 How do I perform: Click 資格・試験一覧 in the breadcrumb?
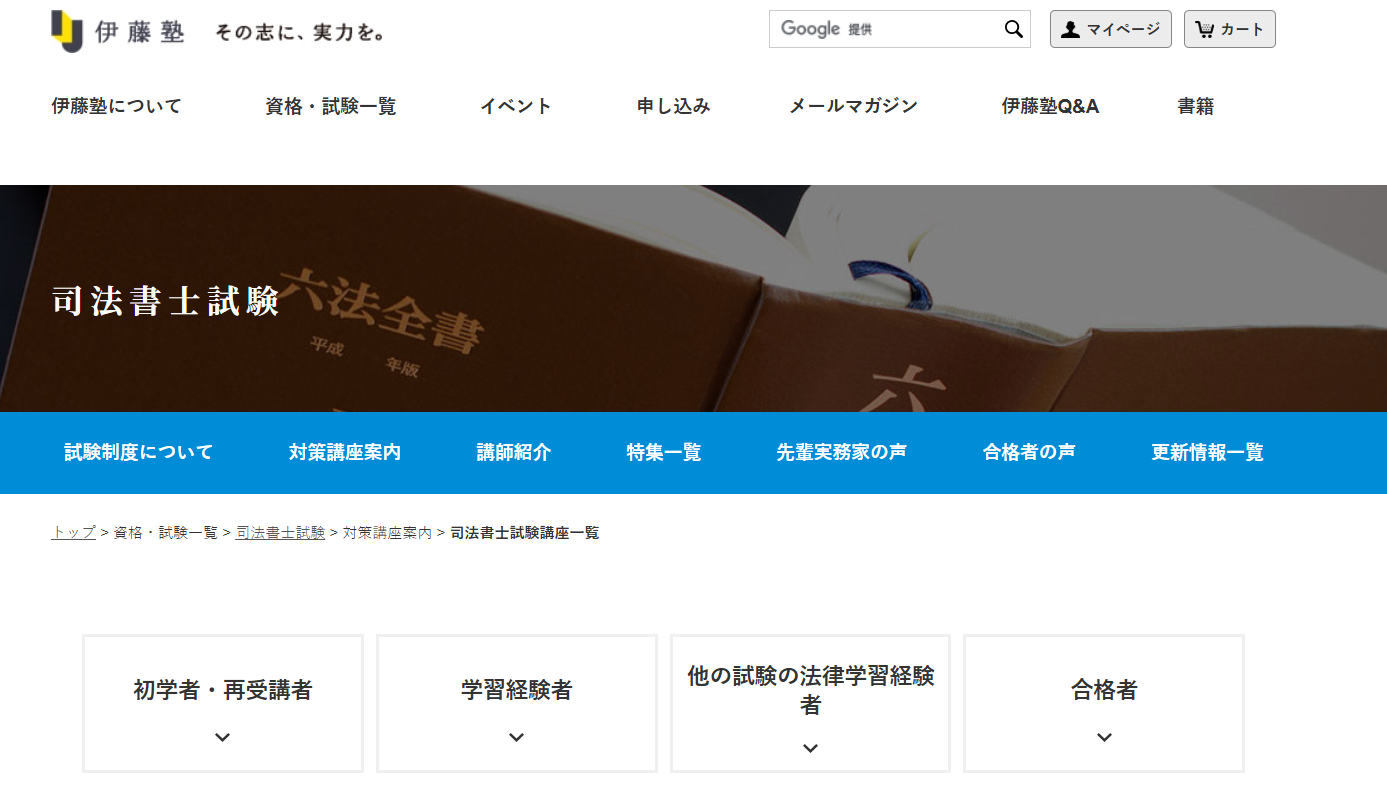tap(166, 533)
